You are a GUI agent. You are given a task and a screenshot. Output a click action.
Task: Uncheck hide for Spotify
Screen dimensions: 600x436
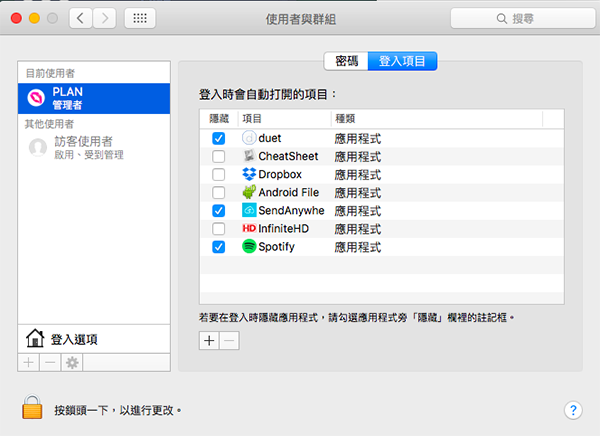pos(218,247)
